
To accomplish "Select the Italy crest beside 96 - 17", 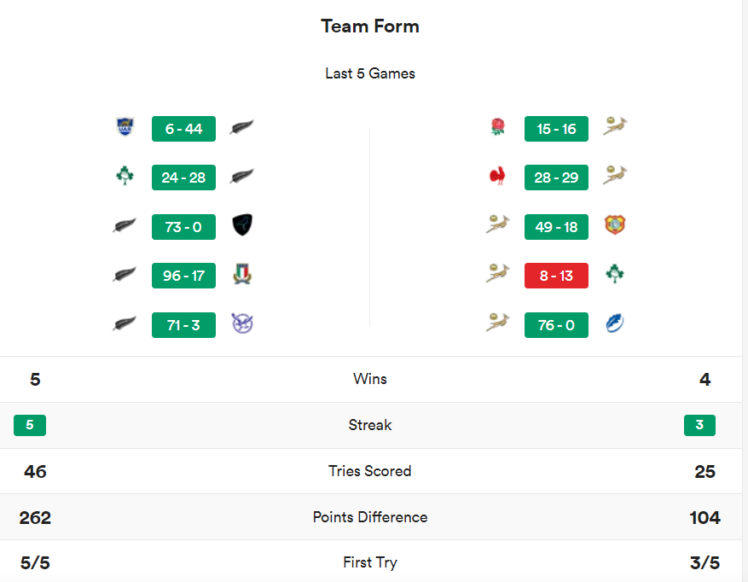I will (241, 275).
